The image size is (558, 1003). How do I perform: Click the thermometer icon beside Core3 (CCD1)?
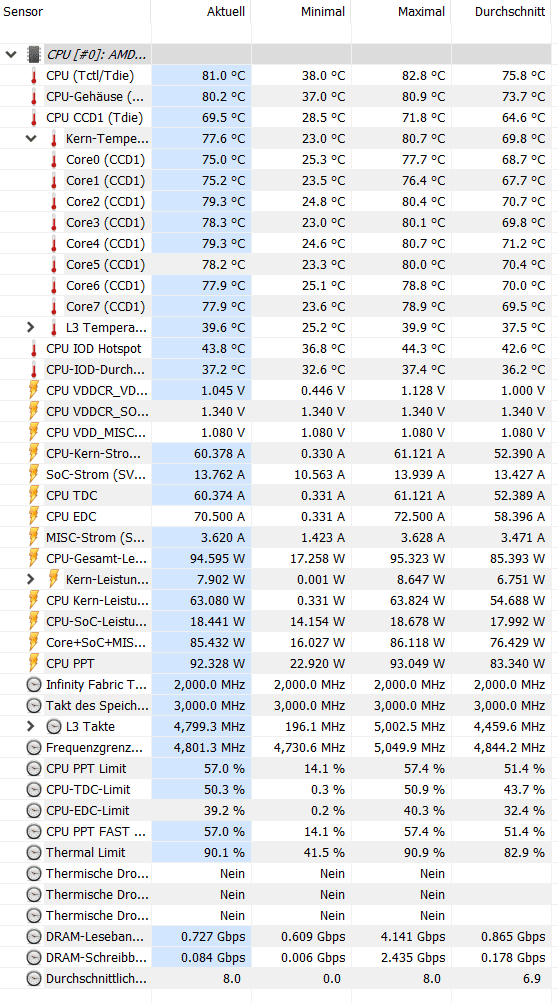(54, 223)
